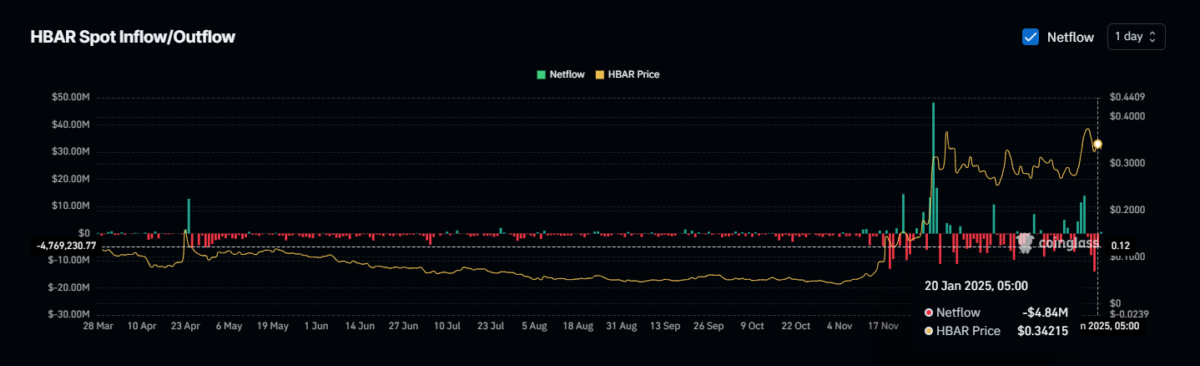Select the HBAR price marker dot
This screenshot has width=1200, height=366.
(x=1098, y=144)
